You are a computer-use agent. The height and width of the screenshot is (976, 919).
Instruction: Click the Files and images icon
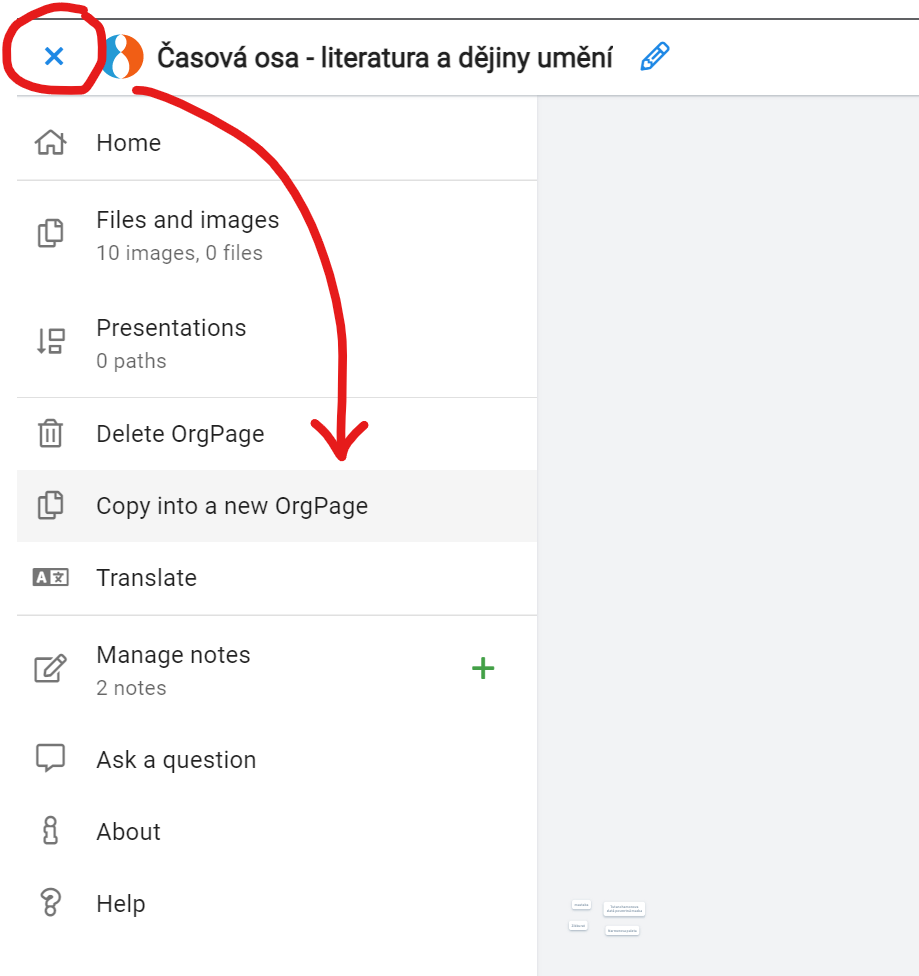tap(50, 234)
